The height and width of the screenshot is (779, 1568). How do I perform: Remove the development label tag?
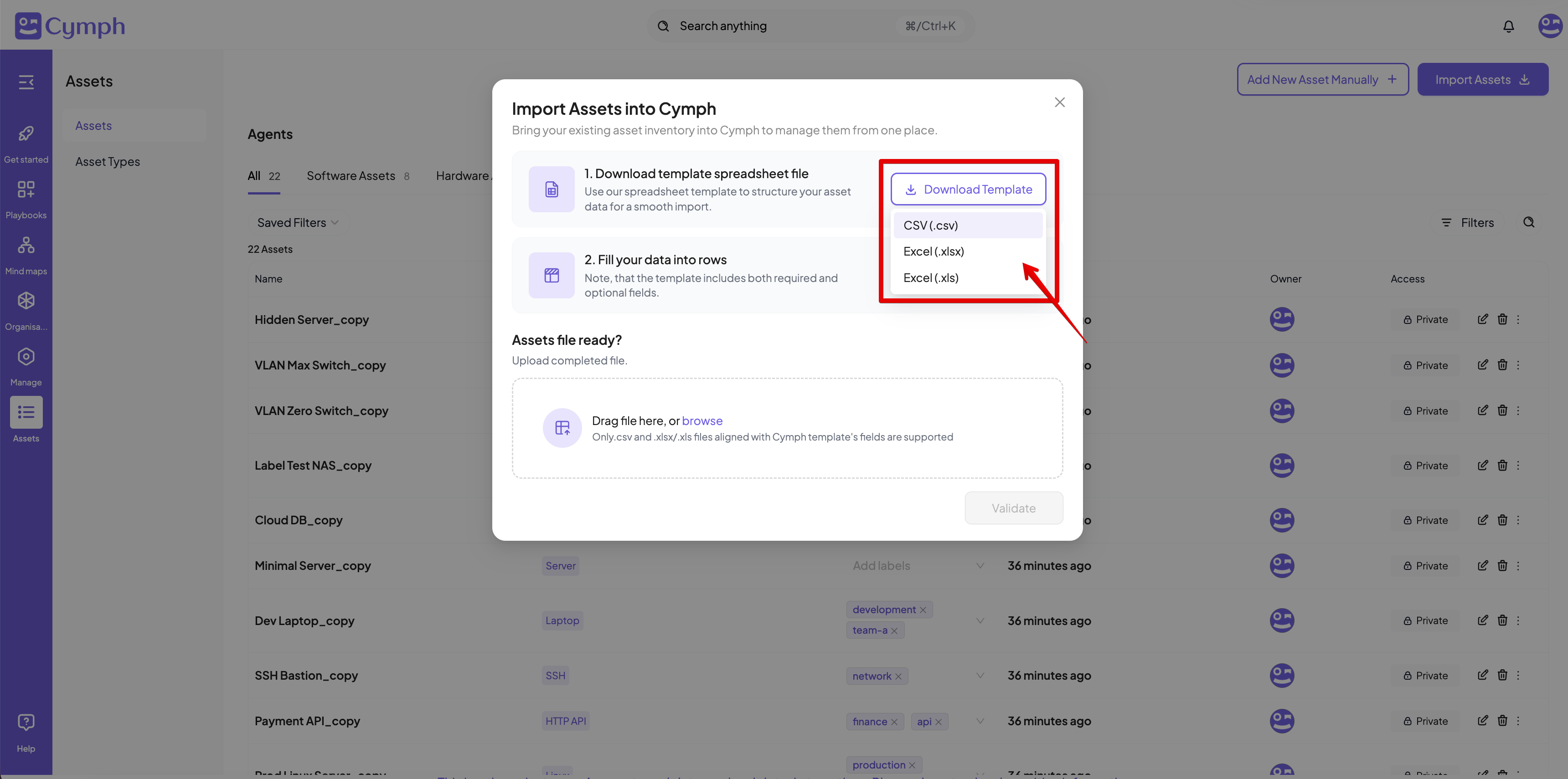coord(923,610)
